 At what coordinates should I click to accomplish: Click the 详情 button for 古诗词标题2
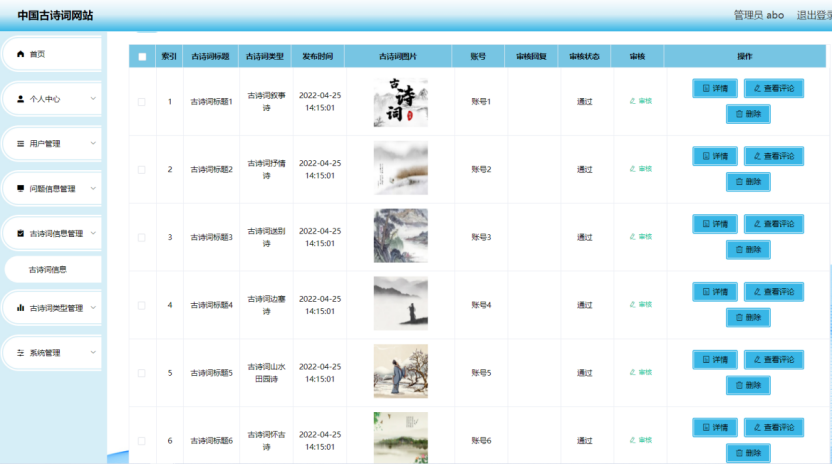point(715,156)
